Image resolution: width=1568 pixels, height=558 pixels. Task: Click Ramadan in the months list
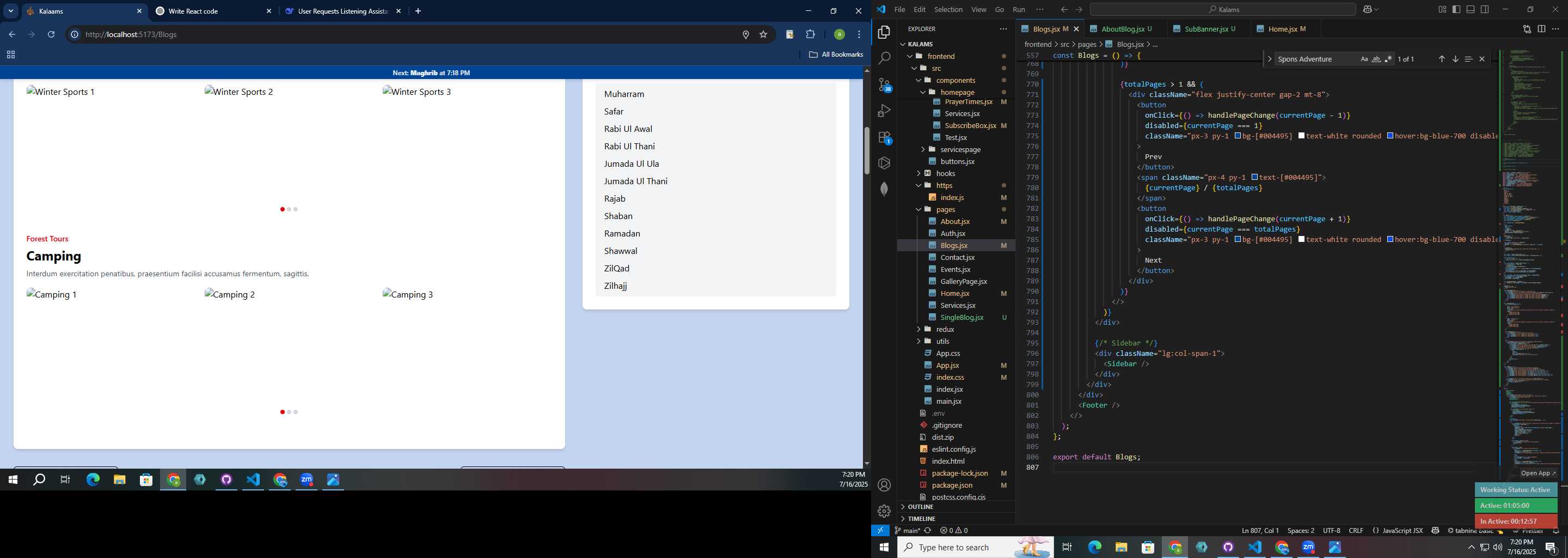click(622, 233)
